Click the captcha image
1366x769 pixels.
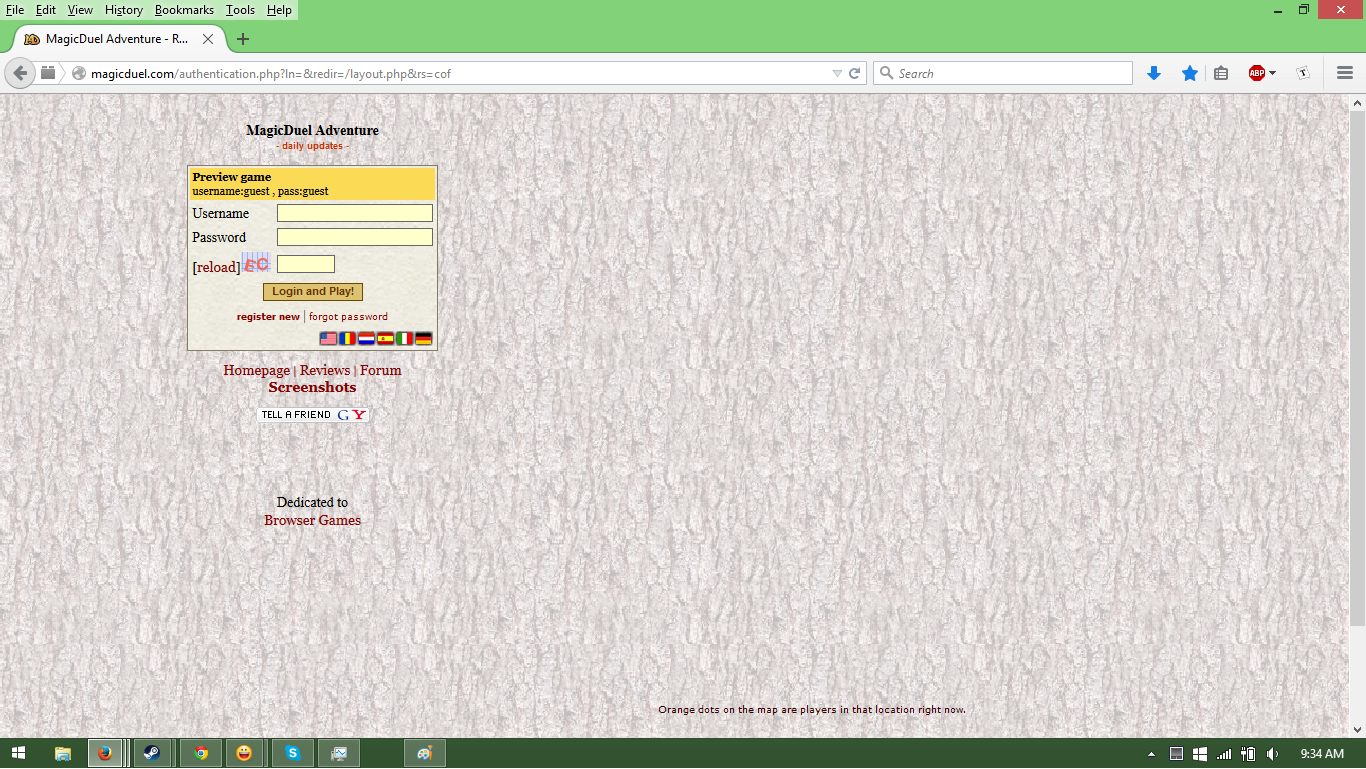click(x=256, y=263)
